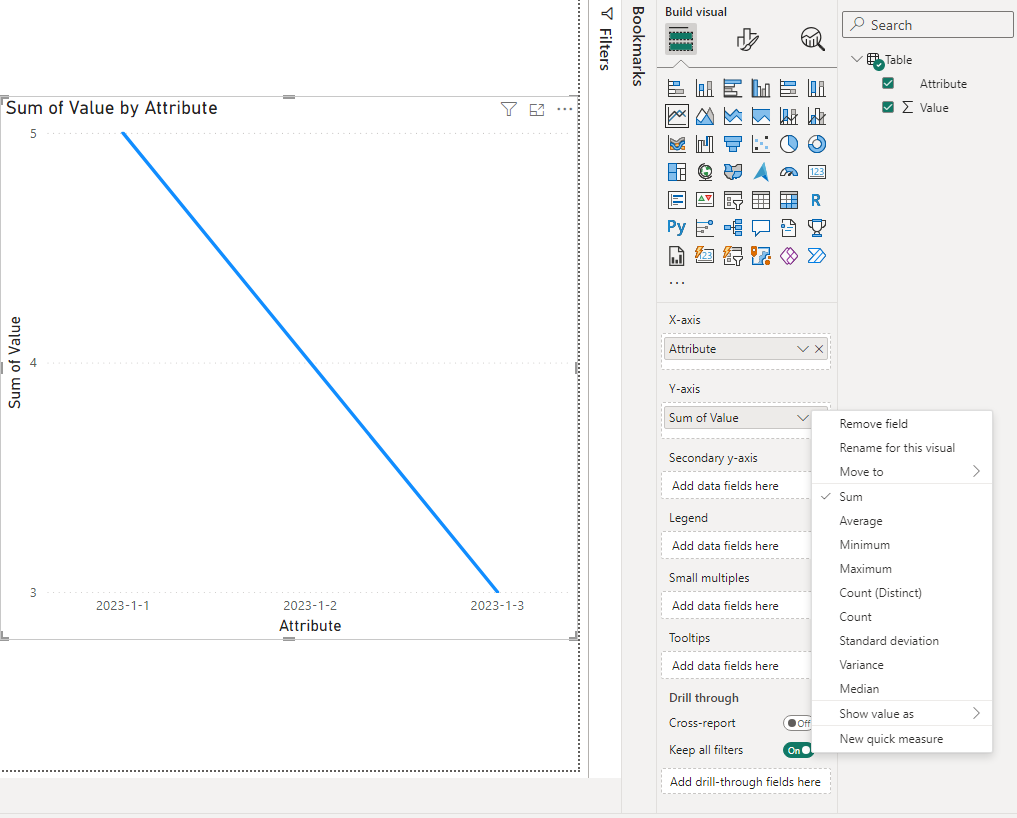Select the stacked column chart visual
This screenshot has height=818, width=1017.
[704, 88]
